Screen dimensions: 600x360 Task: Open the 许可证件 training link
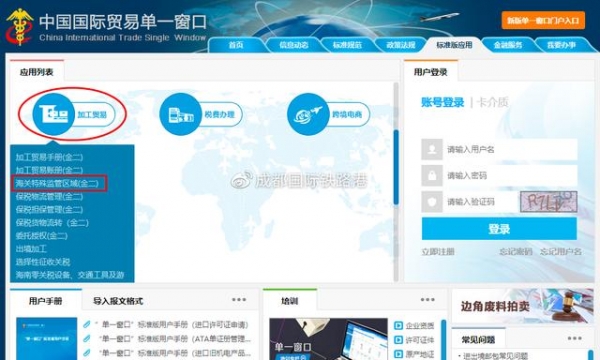point(420,340)
